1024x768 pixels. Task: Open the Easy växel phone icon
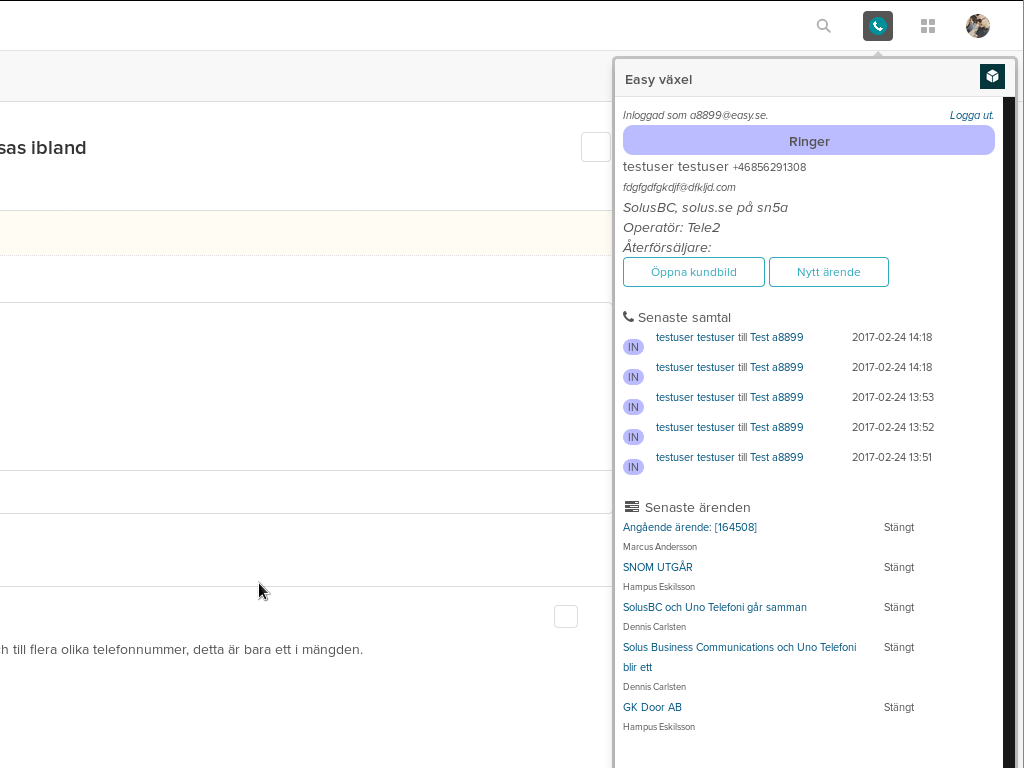877,26
